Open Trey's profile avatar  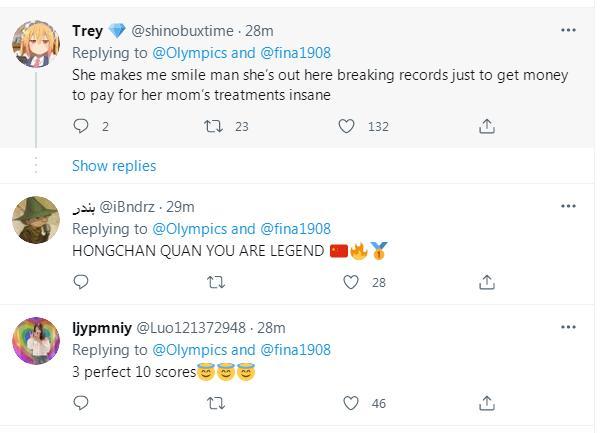pos(36,43)
